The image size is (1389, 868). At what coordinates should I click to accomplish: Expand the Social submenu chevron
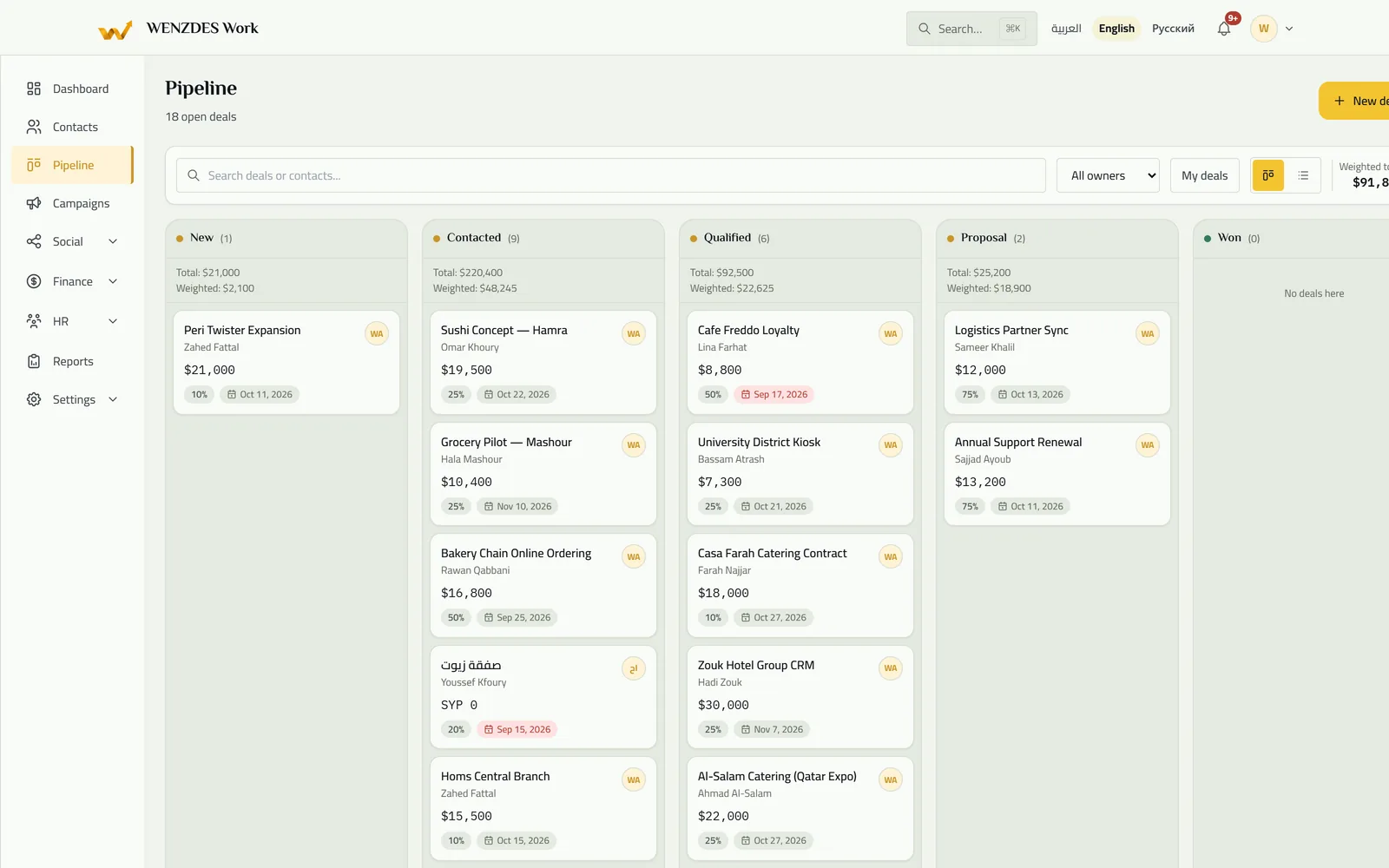(113, 241)
